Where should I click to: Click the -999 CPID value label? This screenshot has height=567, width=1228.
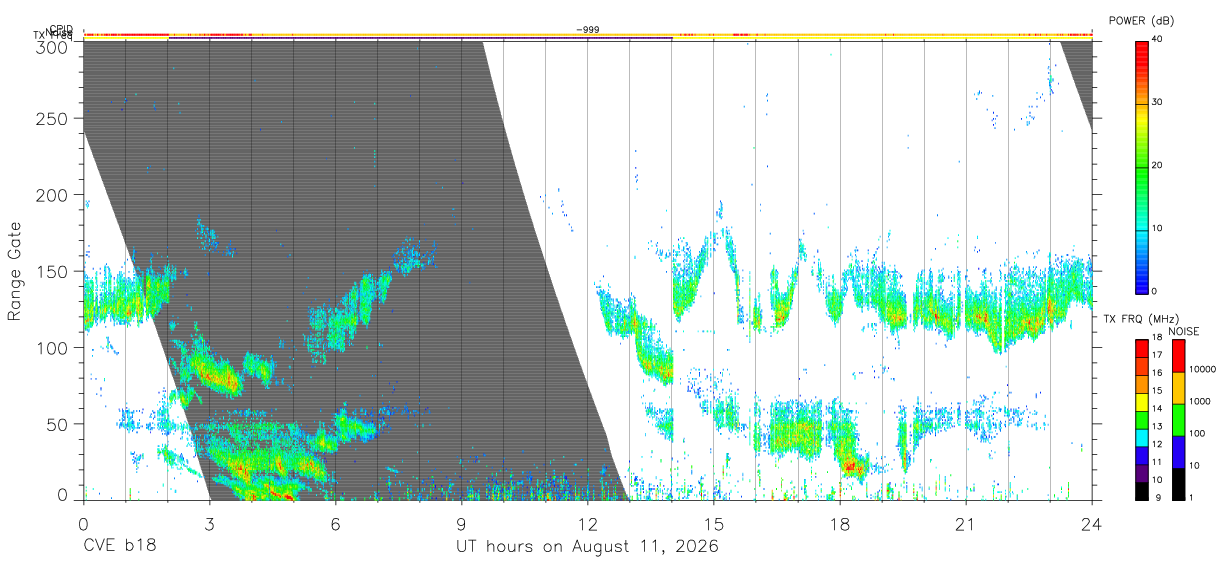[588, 30]
